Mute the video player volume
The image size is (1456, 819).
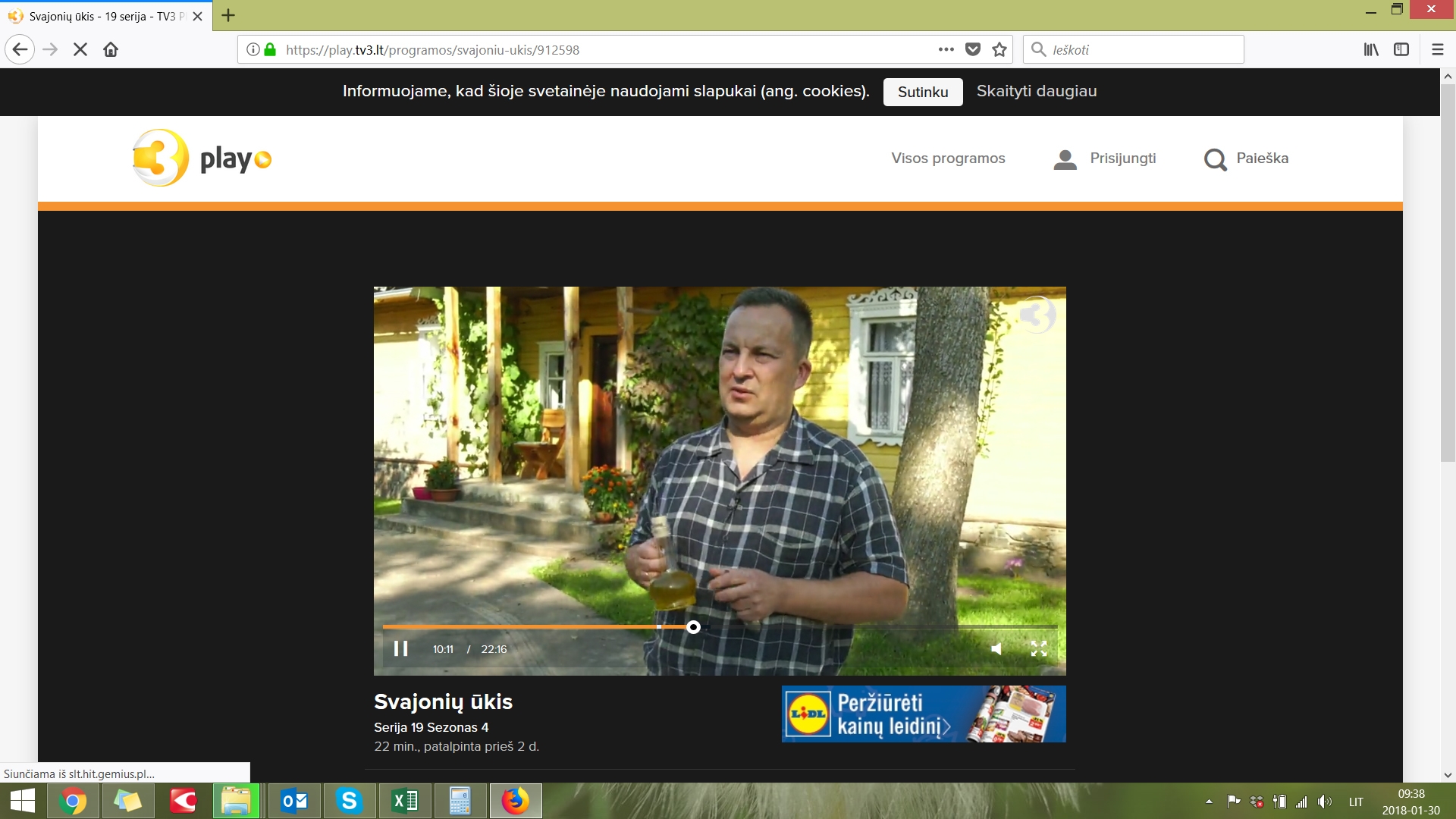click(x=996, y=649)
